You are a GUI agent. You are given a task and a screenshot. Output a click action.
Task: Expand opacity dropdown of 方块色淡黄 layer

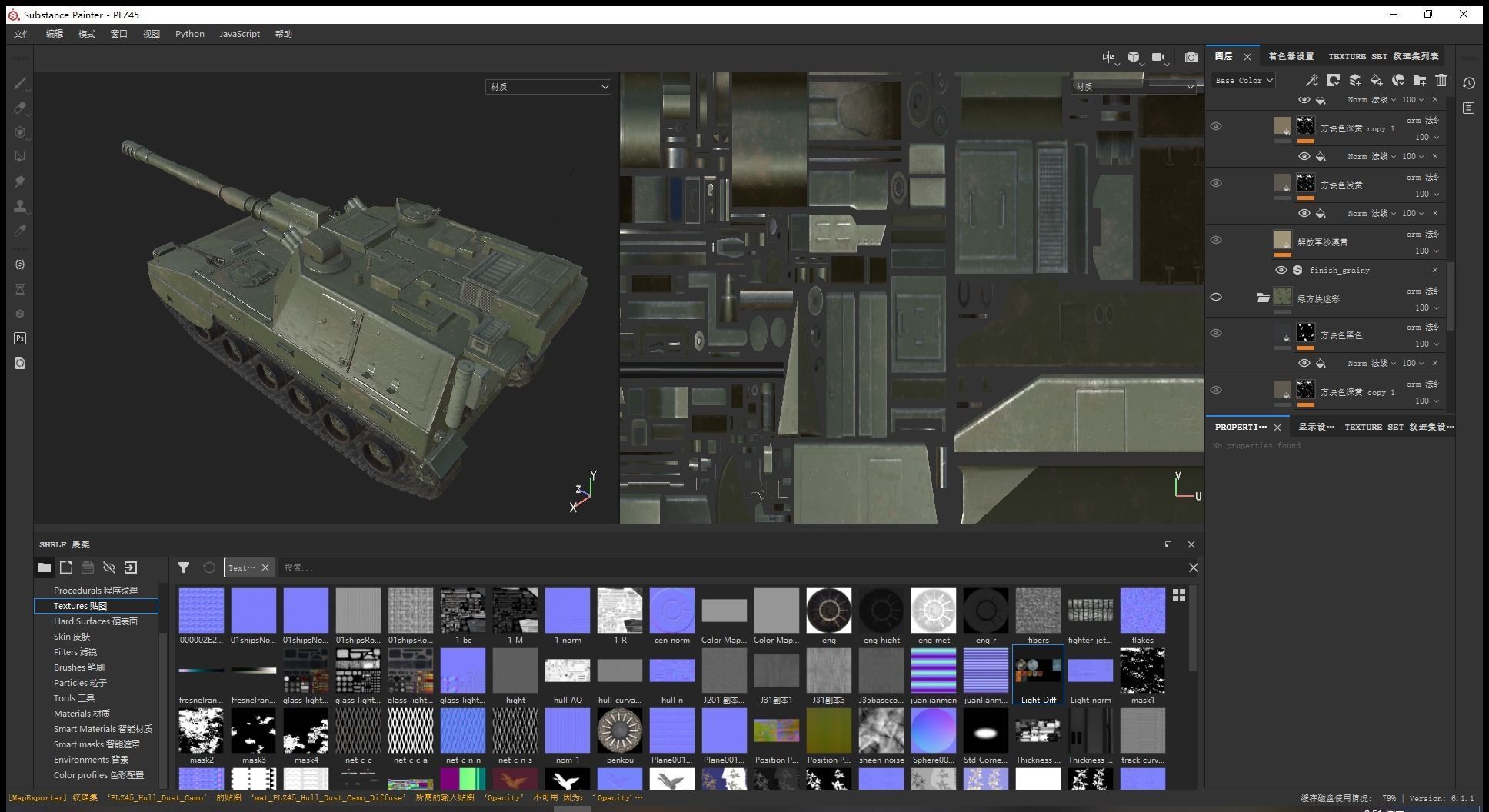tap(1437, 195)
